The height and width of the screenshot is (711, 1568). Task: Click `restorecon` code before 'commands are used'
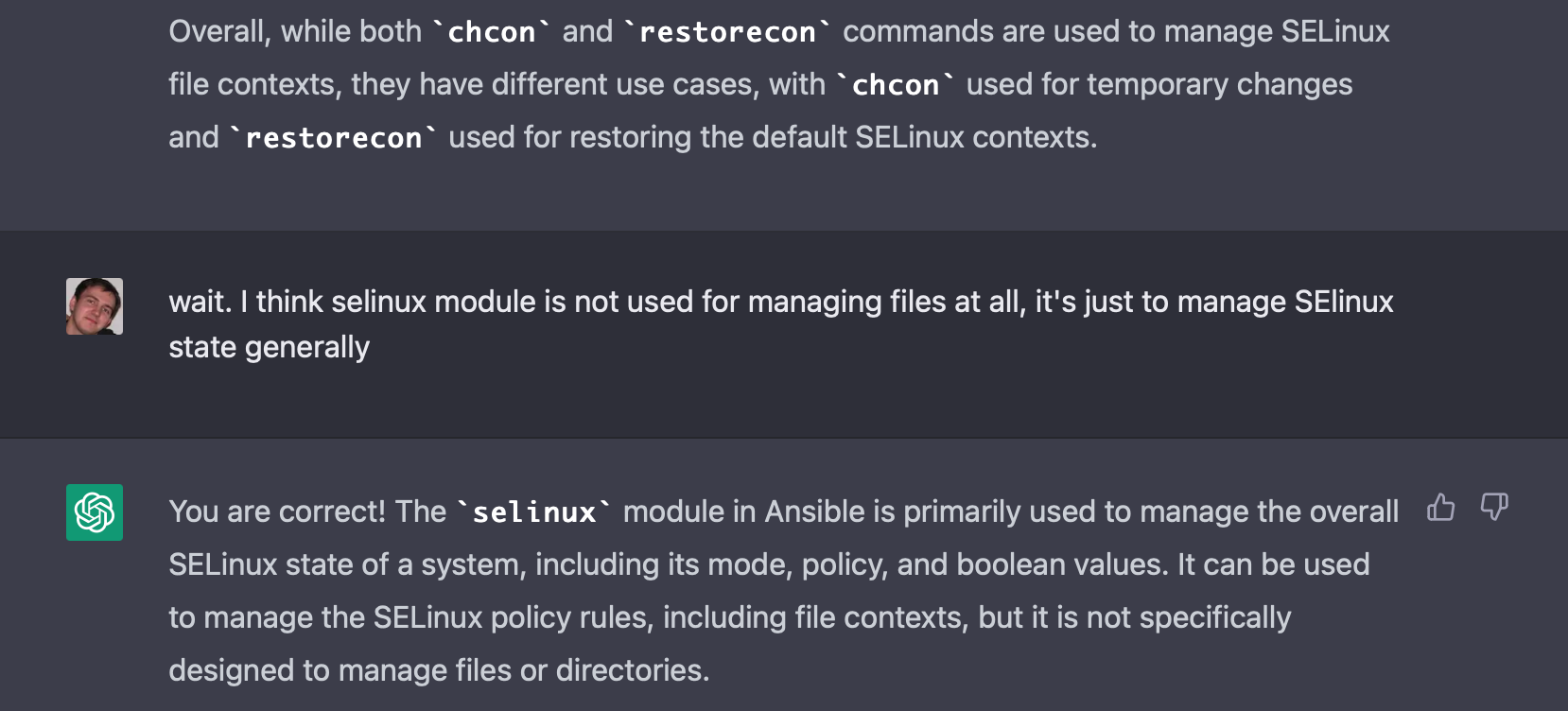point(727,32)
